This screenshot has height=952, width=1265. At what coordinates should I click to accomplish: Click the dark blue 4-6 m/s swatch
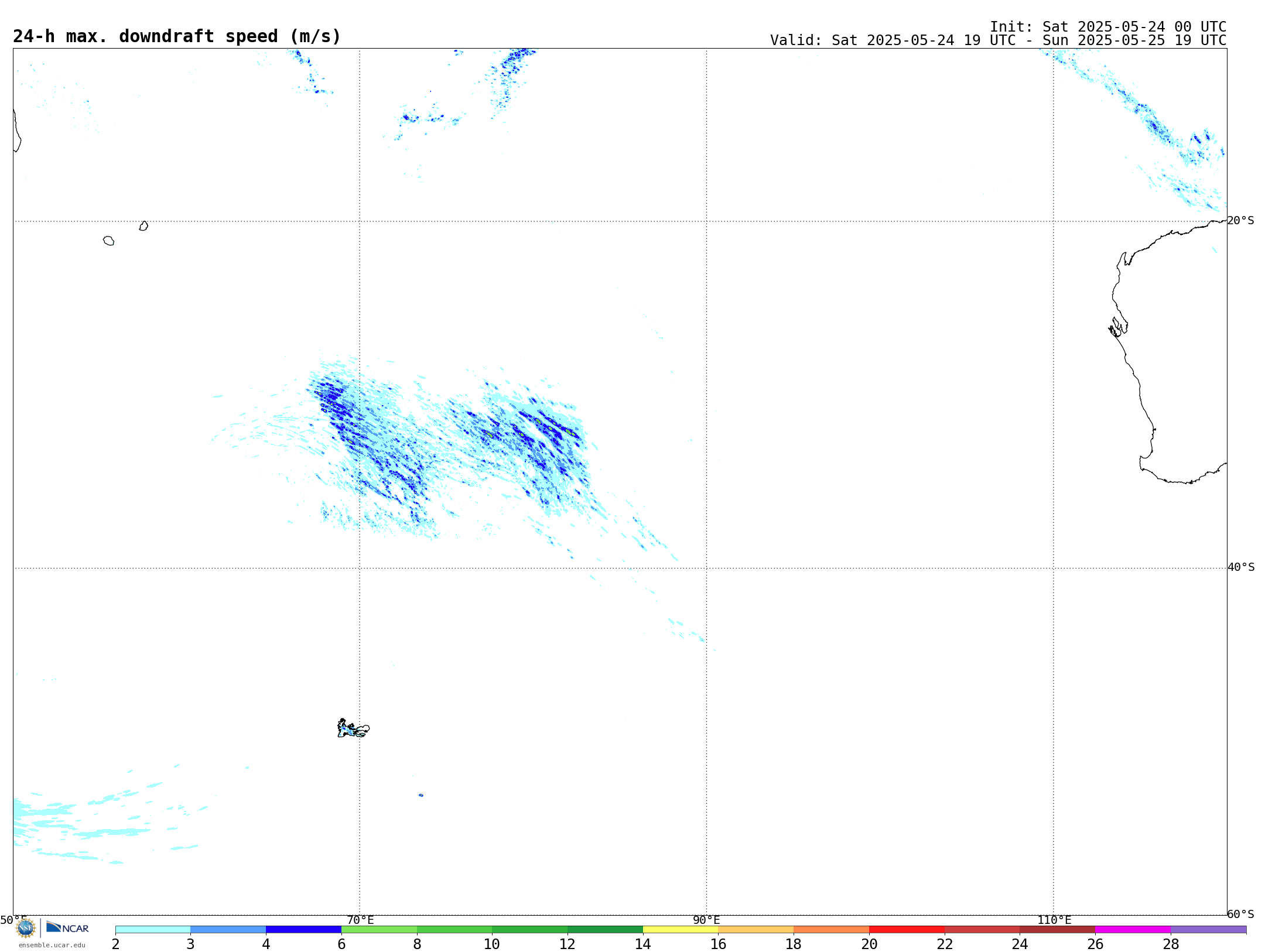[x=303, y=930]
